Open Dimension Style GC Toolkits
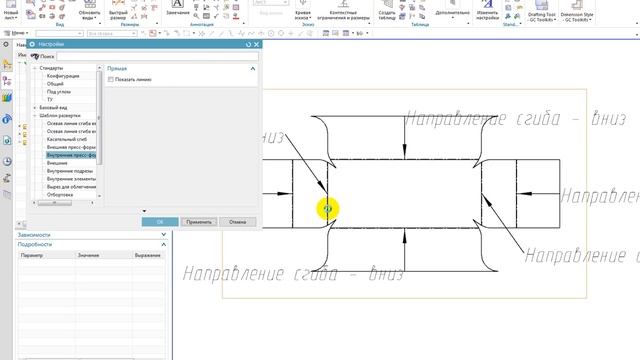Viewport: 640px width, 360px height. click(577, 11)
